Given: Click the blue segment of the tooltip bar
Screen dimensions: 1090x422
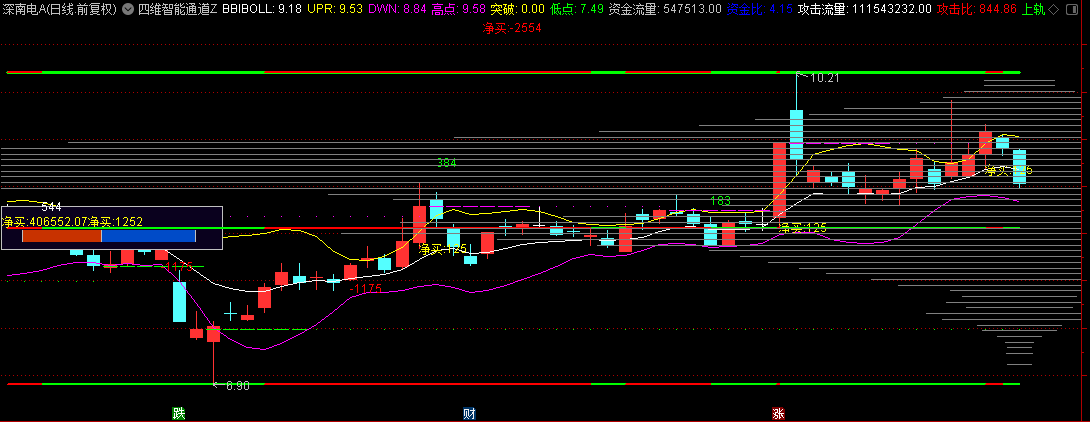Looking at the screenshot, I should [148, 236].
